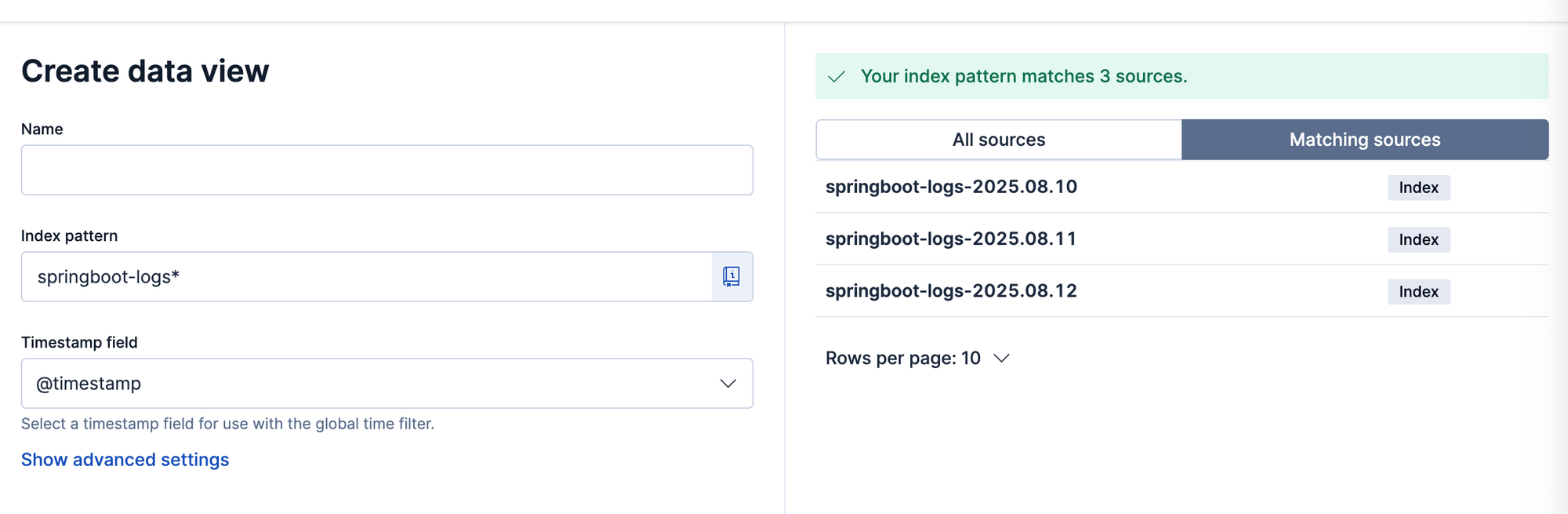This screenshot has width=1568, height=514.
Task: Click the chevron beside Rows per page
Action: [1001, 358]
